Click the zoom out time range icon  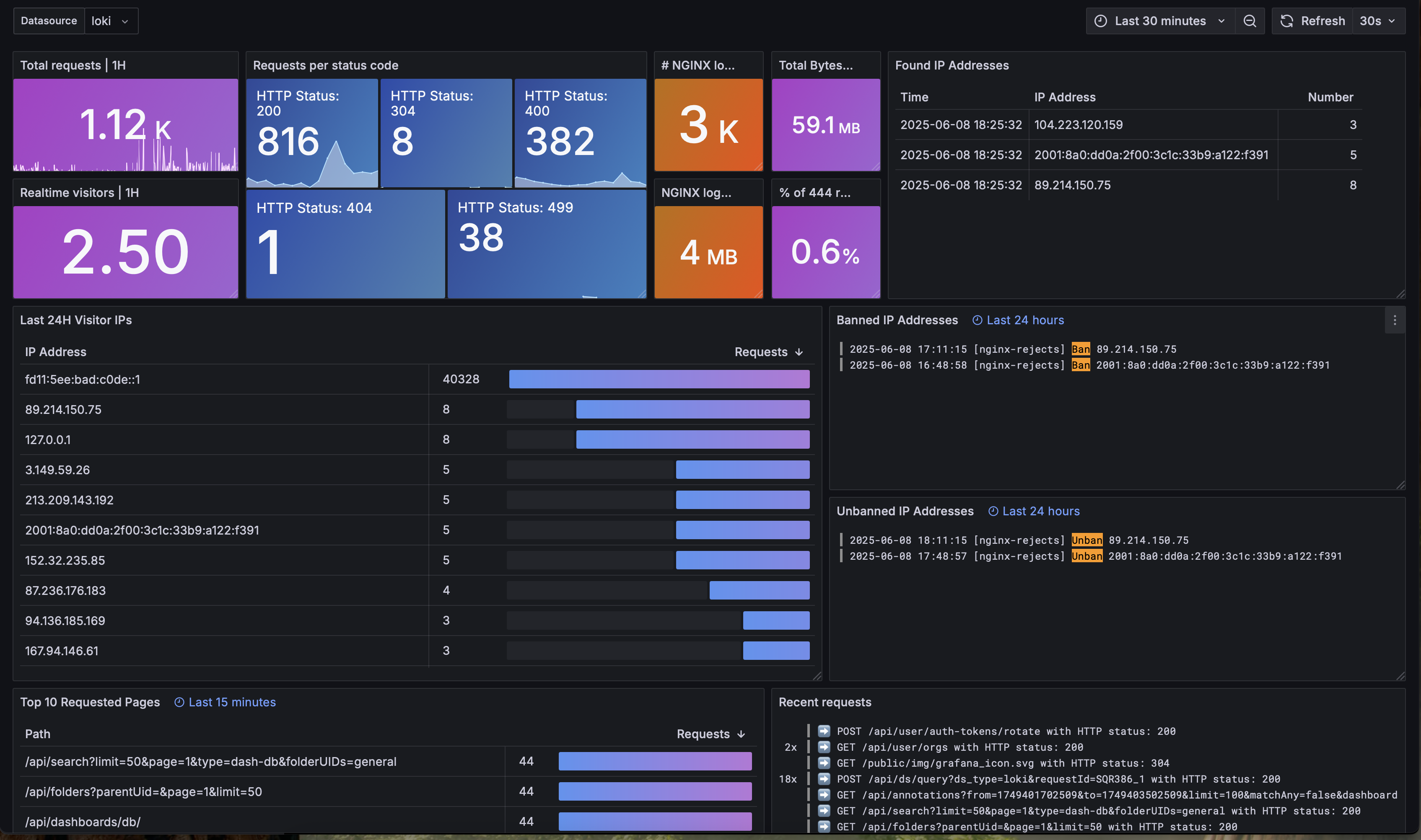pyautogui.click(x=1250, y=21)
